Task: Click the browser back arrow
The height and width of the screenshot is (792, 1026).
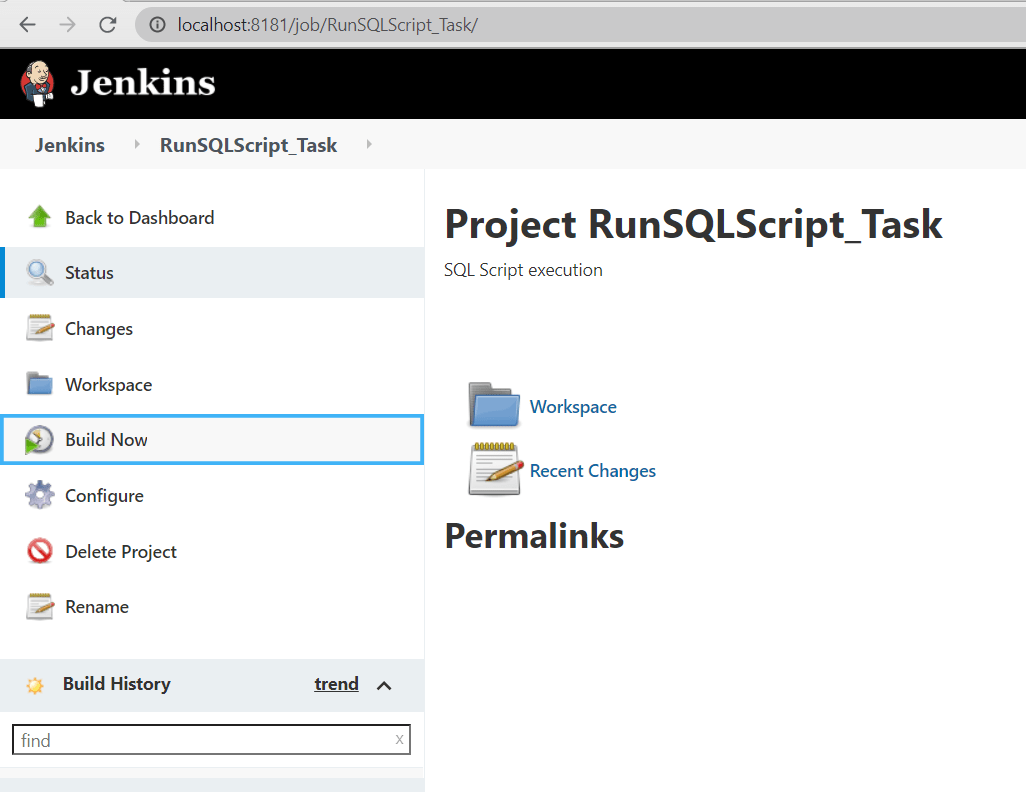Action: click(x=27, y=25)
